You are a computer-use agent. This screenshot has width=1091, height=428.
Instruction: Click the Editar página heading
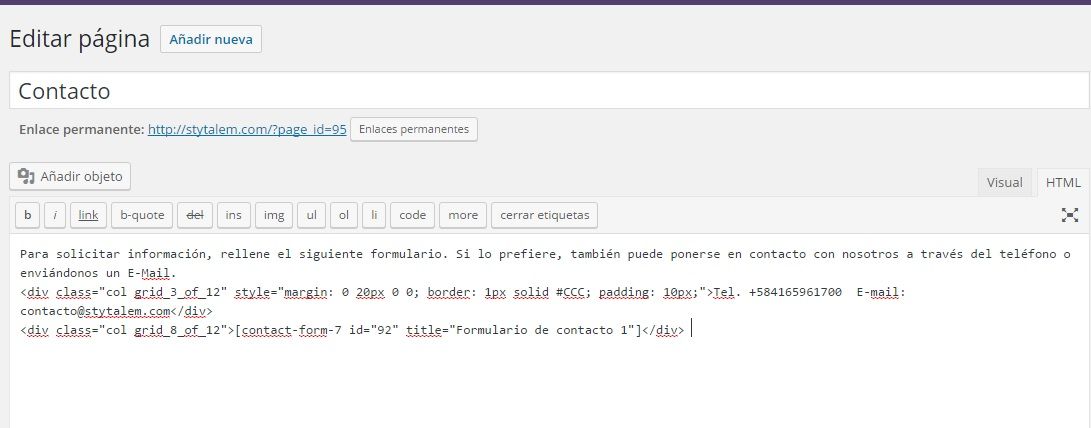click(x=79, y=39)
